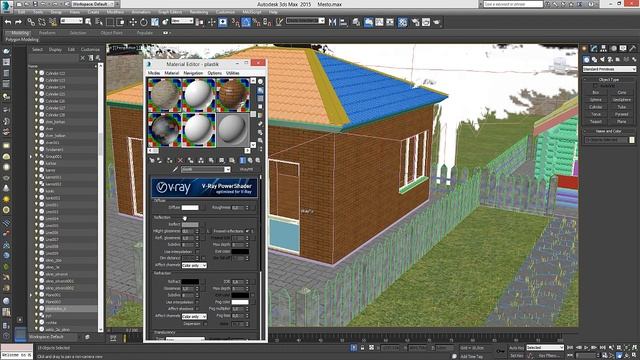Toggle Use interpolation checkbox under Refraction
The height and width of the screenshot is (360, 640).
197,302
